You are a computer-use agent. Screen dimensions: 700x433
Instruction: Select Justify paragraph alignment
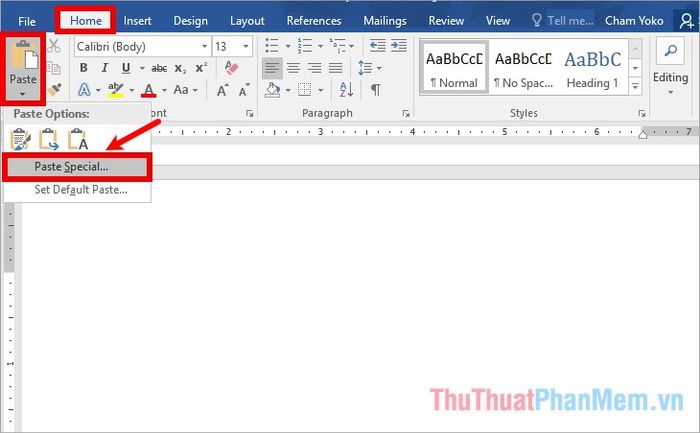point(336,68)
